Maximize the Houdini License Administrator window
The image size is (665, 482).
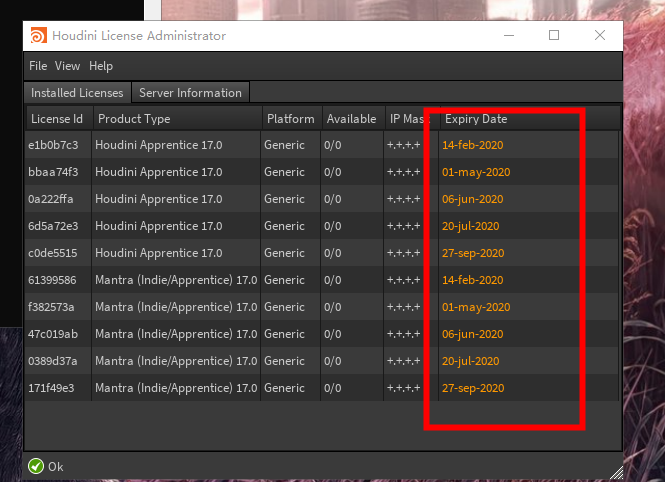pyautogui.click(x=554, y=35)
